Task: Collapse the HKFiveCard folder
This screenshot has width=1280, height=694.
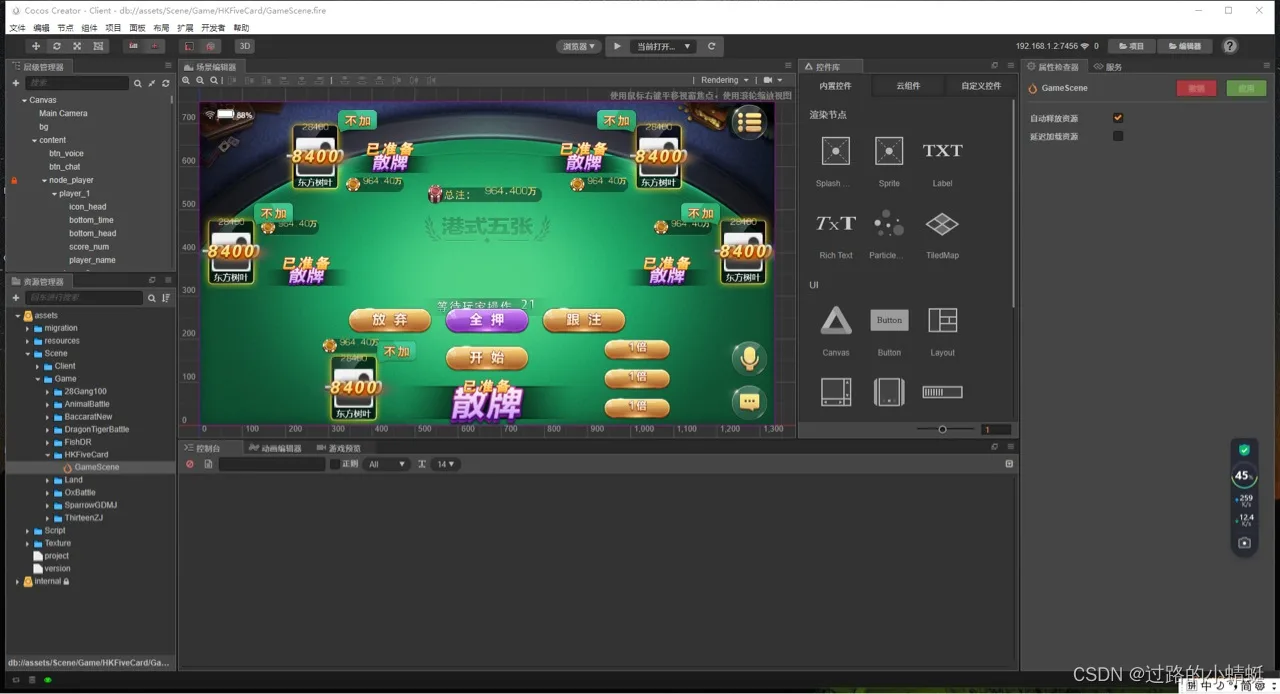Action: (x=48, y=455)
